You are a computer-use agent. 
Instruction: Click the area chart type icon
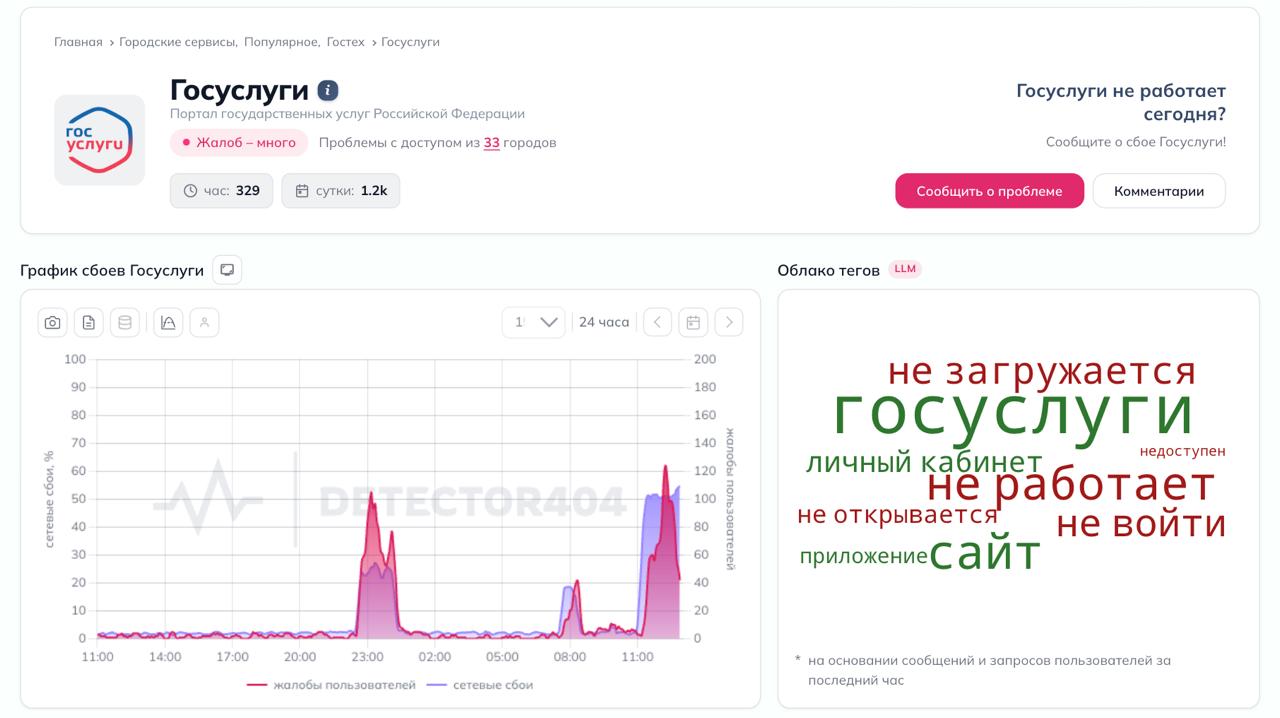[x=168, y=322]
